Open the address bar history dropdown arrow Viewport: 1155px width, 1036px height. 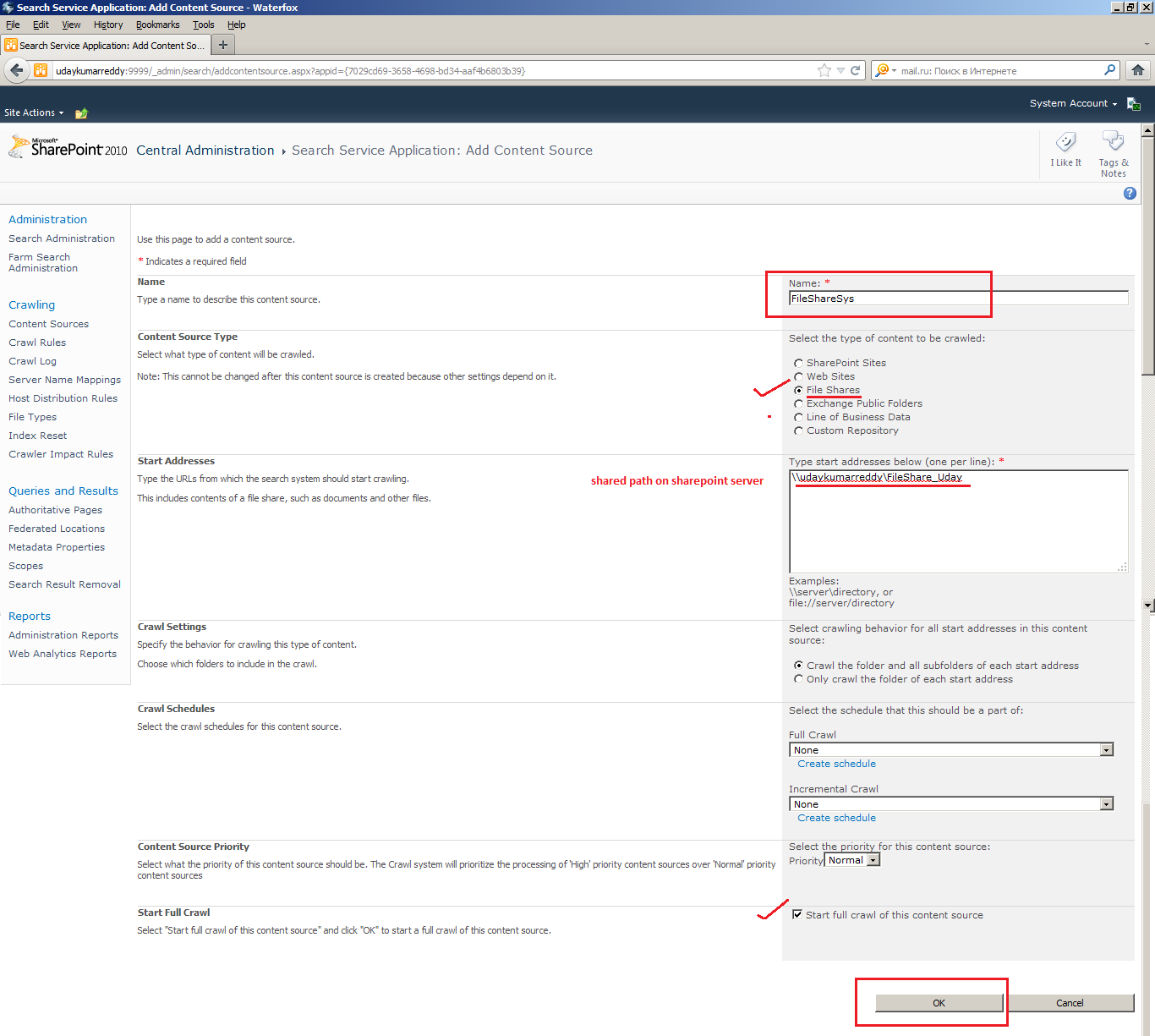point(840,71)
